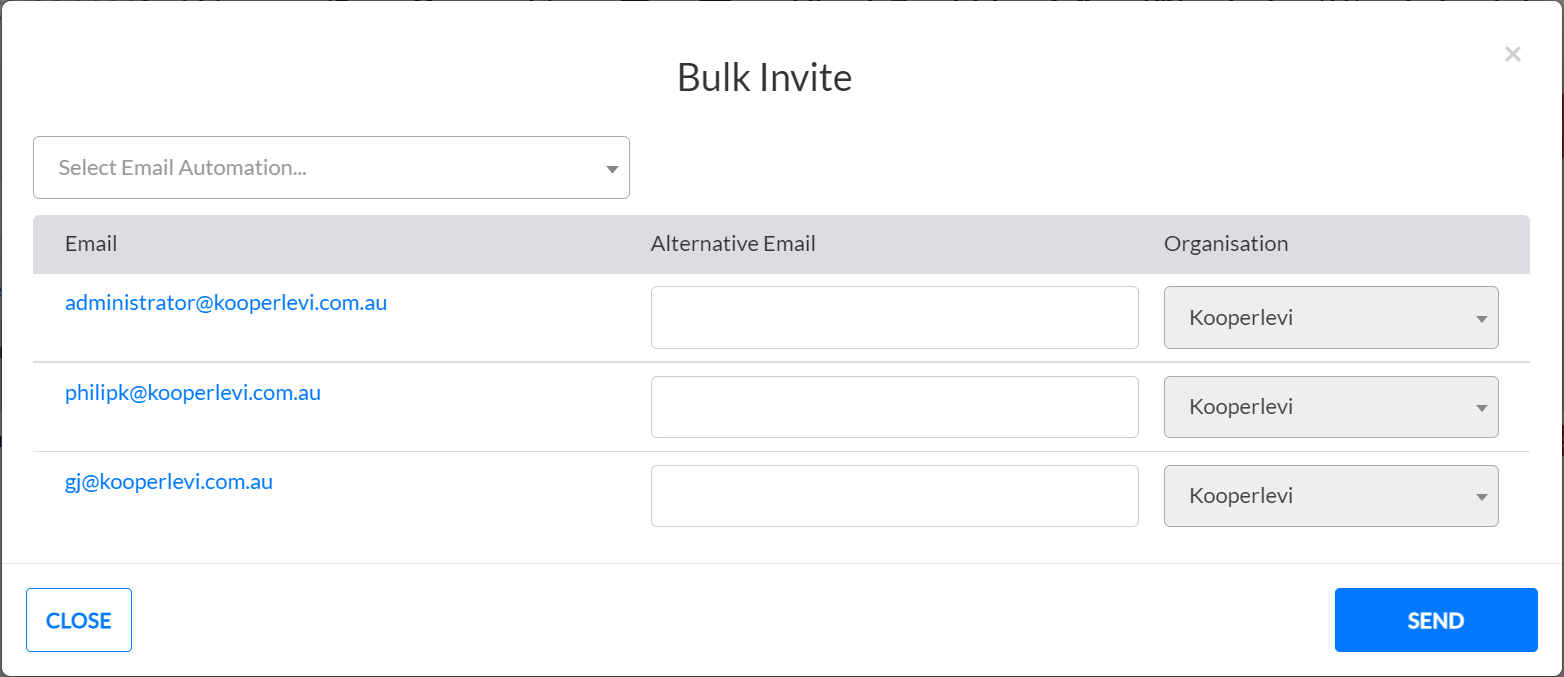This screenshot has width=1564, height=677.
Task: Open administrator@kooperlevi.com.au email link
Action: [x=226, y=303]
